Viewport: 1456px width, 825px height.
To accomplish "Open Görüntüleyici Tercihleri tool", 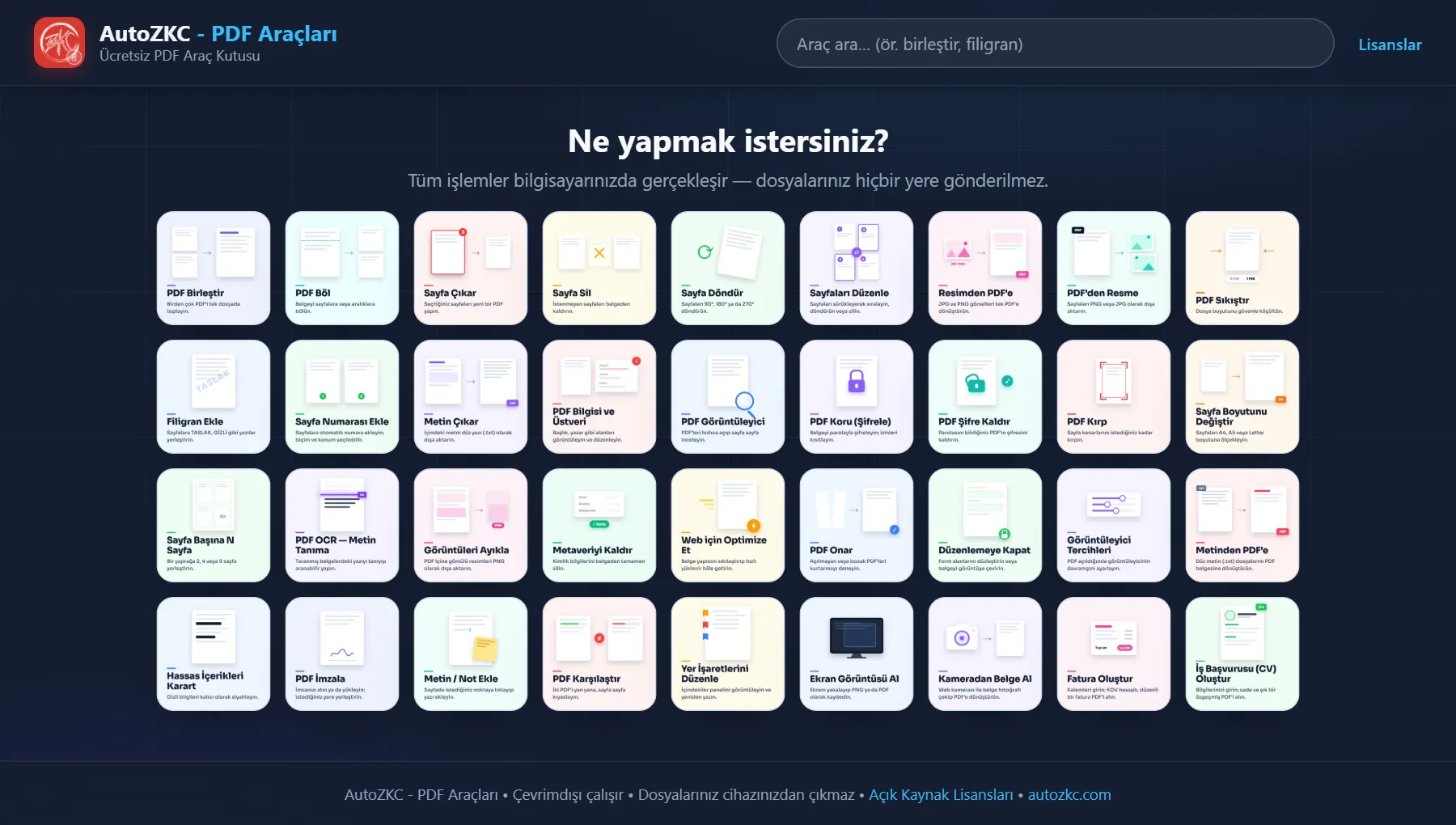I will [x=1114, y=526].
